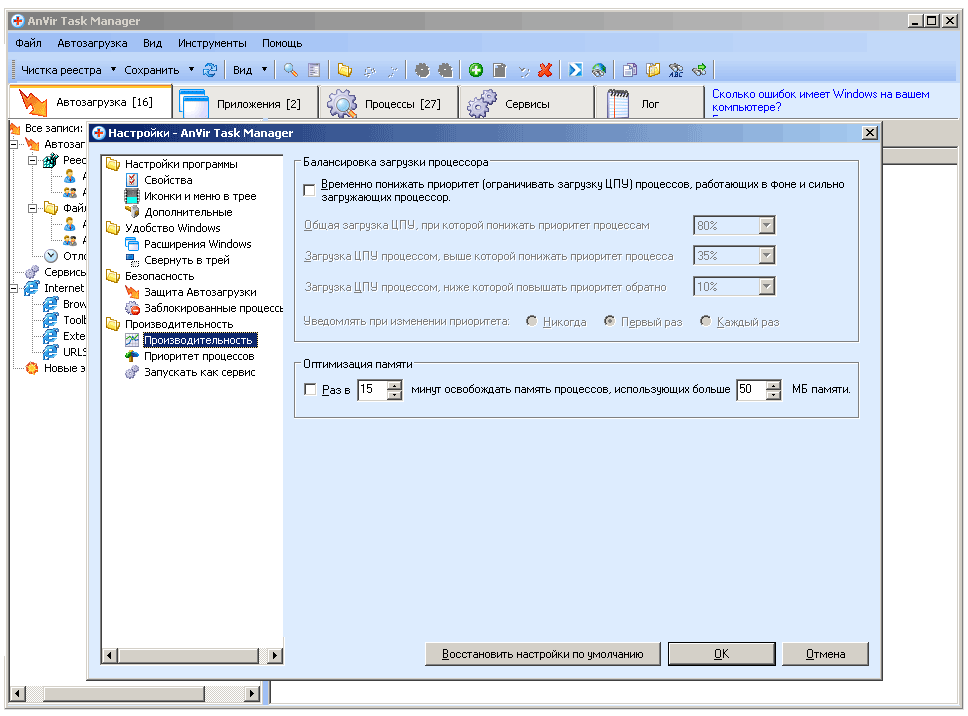
Task: Click the red X delete icon
Action: coord(545,70)
